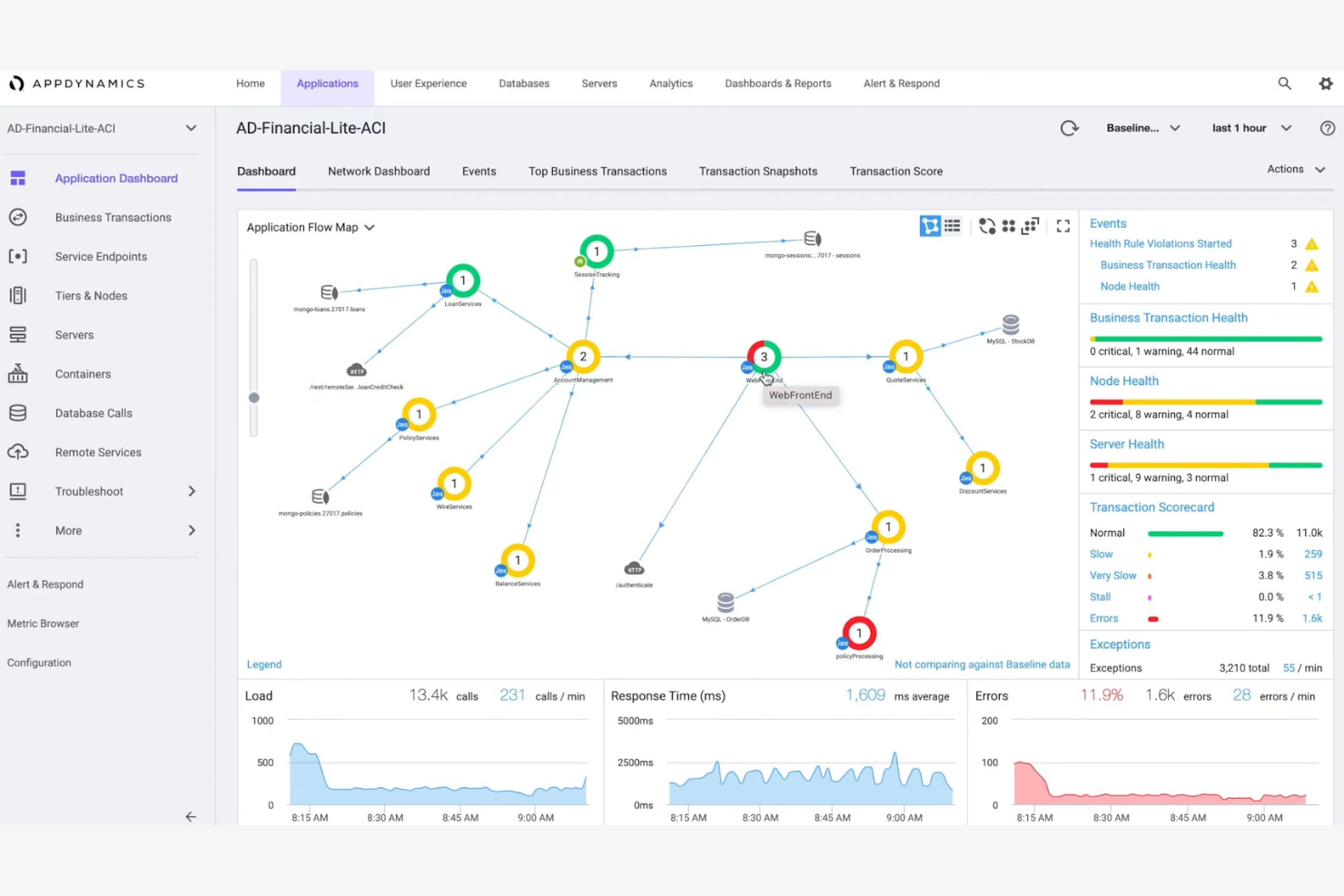Viewport: 1344px width, 896px height.
Task: Open the help question mark icon
Action: (x=1328, y=128)
